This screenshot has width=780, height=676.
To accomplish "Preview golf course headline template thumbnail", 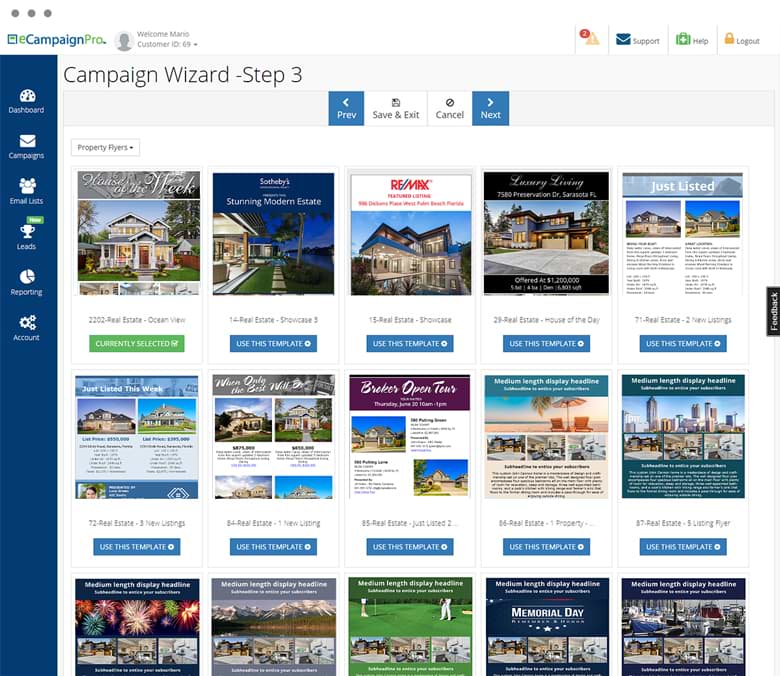I will [410, 627].
